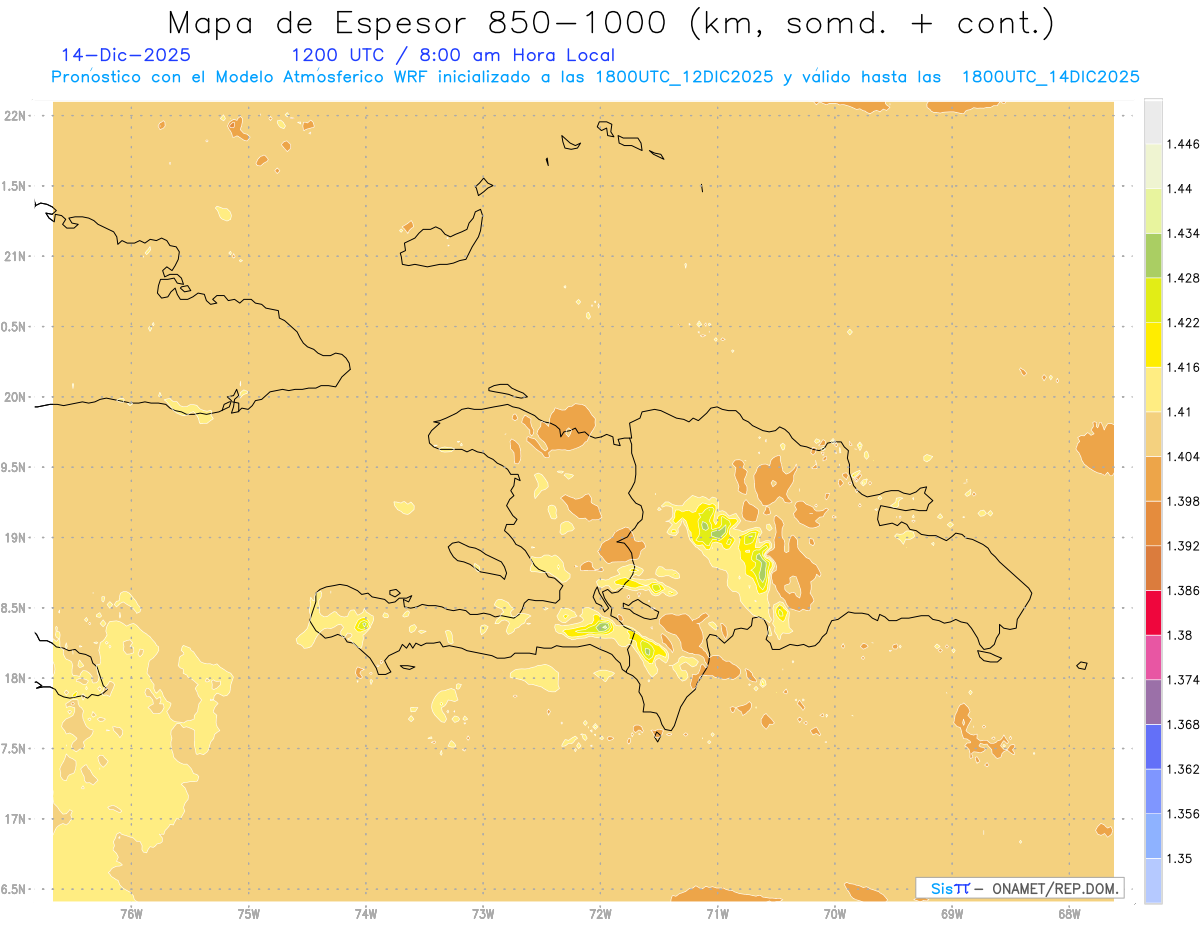
Task: Select the bright yellow 1.416–1.422 legend swatch
Action: [1153, 344]
